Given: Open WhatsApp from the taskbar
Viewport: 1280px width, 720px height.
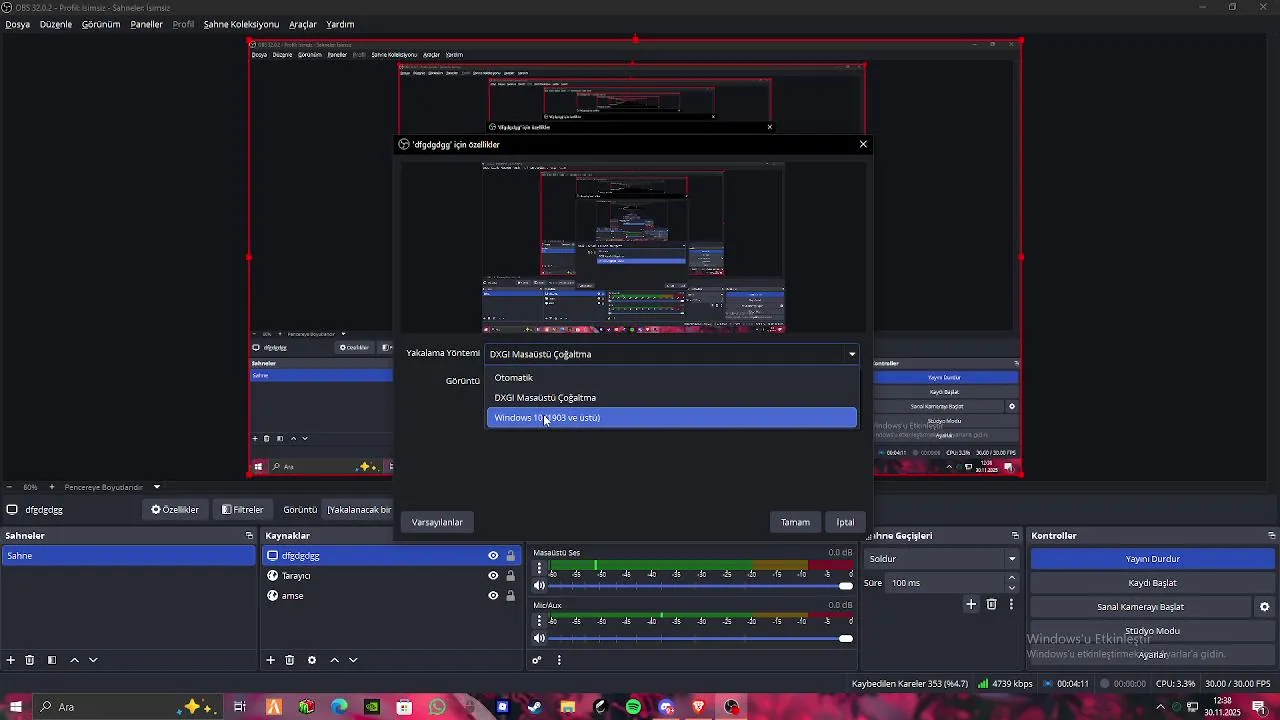Looking at the screenshot, I should [x=437, y=707].
